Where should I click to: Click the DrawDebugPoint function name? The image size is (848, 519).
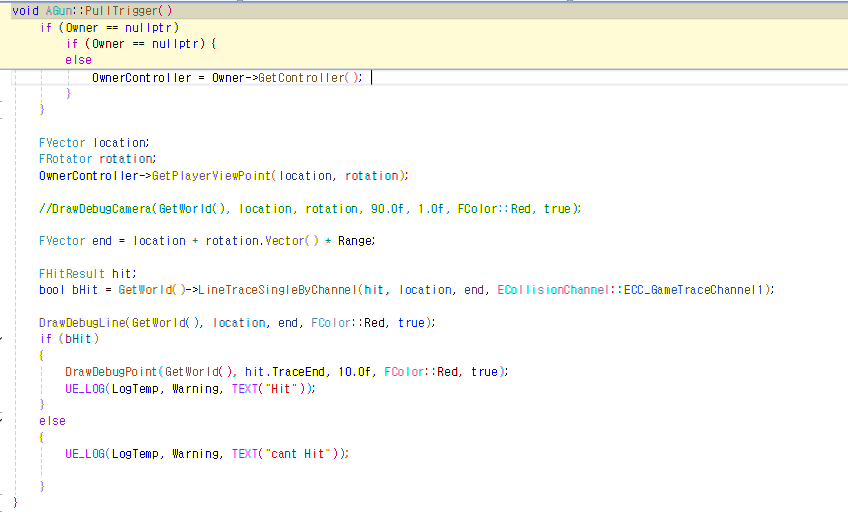pos(111,371)
